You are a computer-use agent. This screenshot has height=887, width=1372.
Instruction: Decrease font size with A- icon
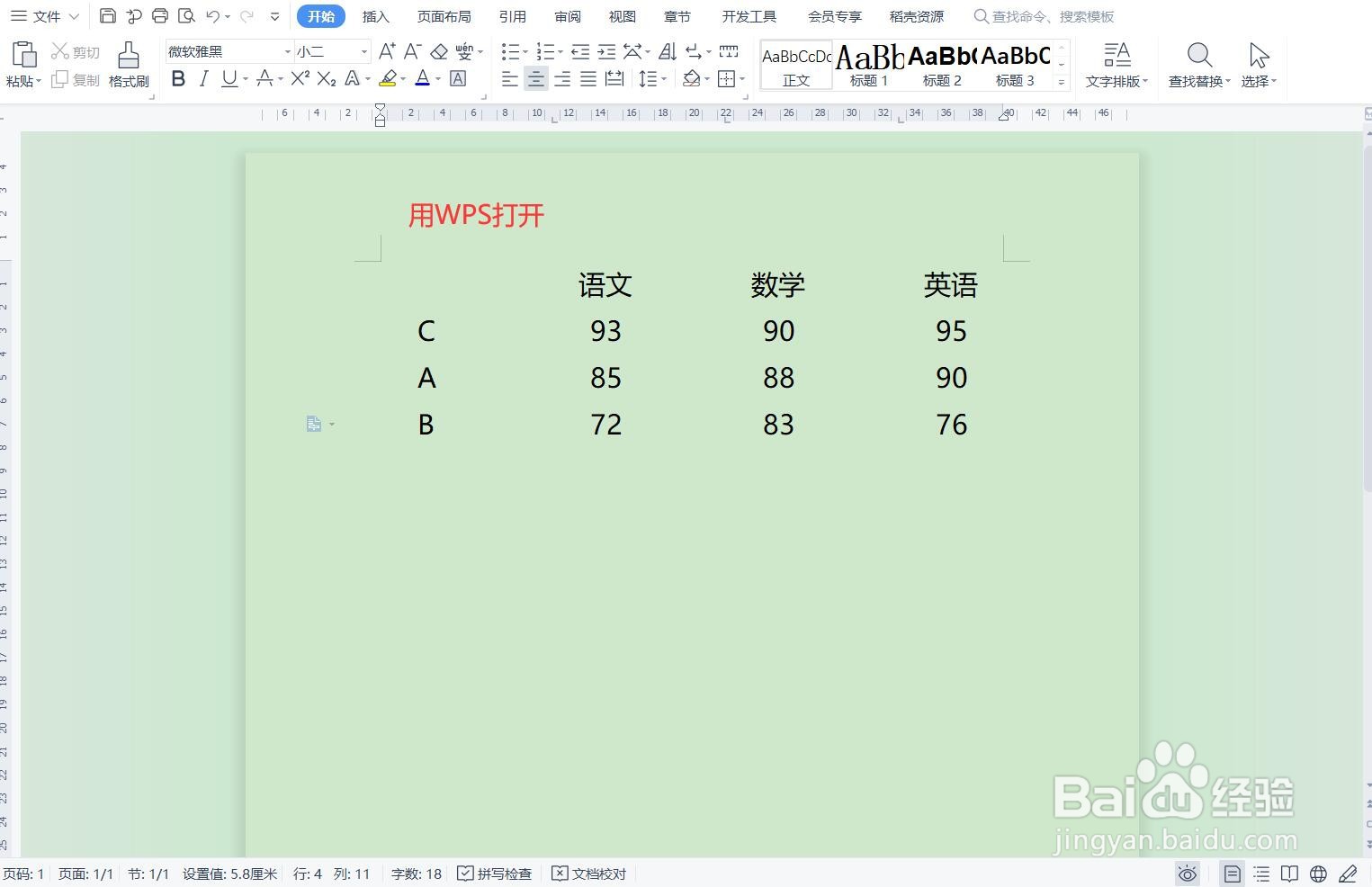click(412, 51)
